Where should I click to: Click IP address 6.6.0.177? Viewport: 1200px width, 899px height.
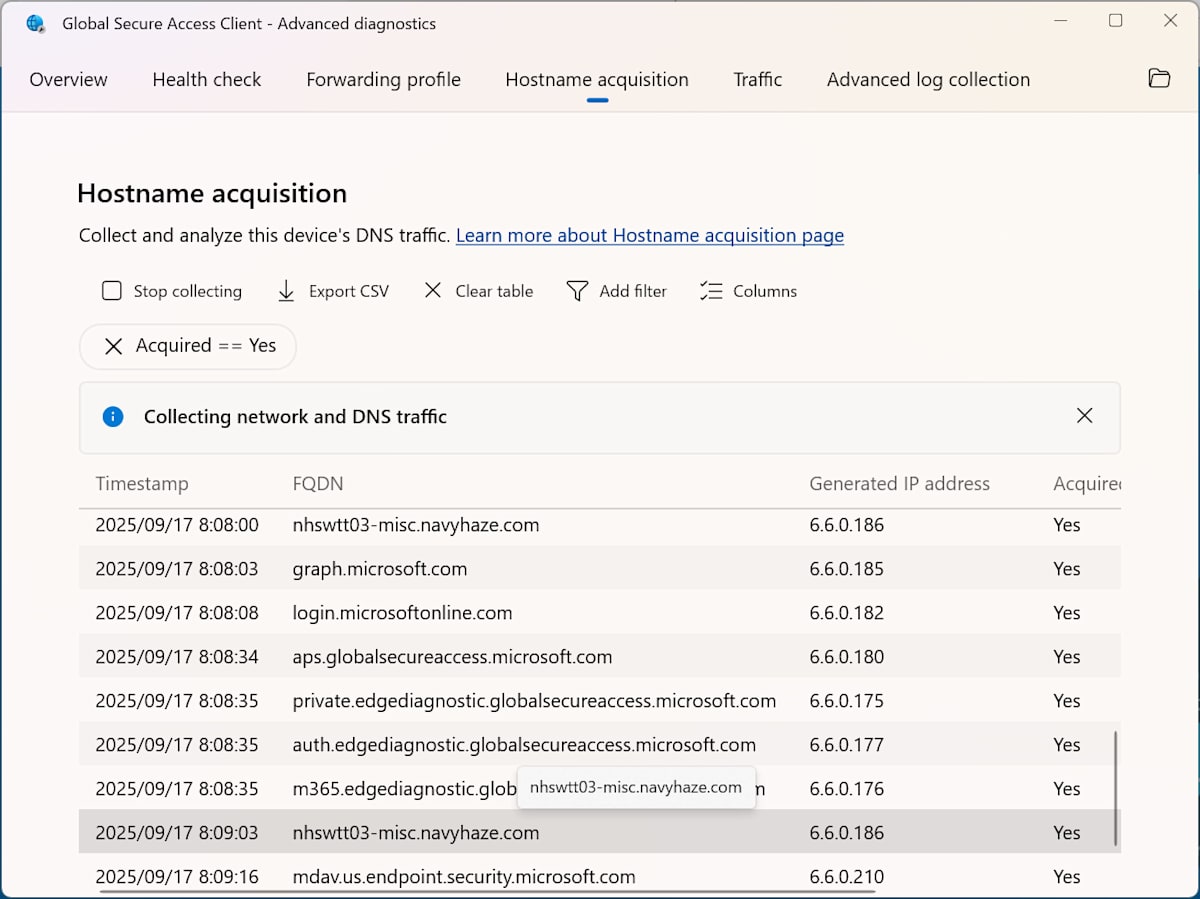pyautogui.click(x=847, y=745)
